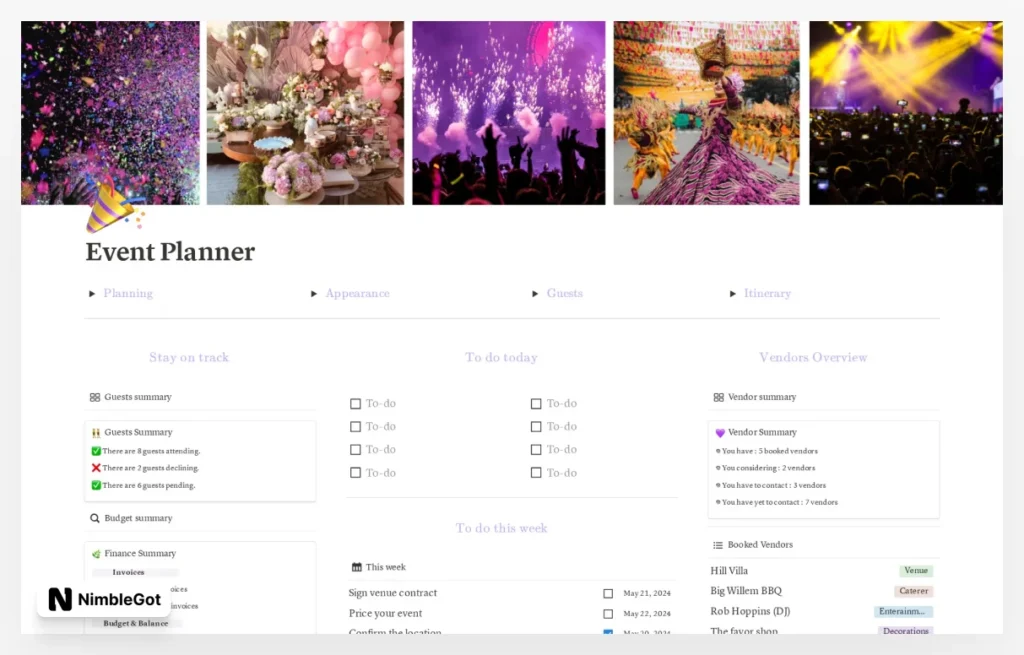The image size is (1024, 655).
Task: Open the Price your event task
Action: click(x=385, y=613)
